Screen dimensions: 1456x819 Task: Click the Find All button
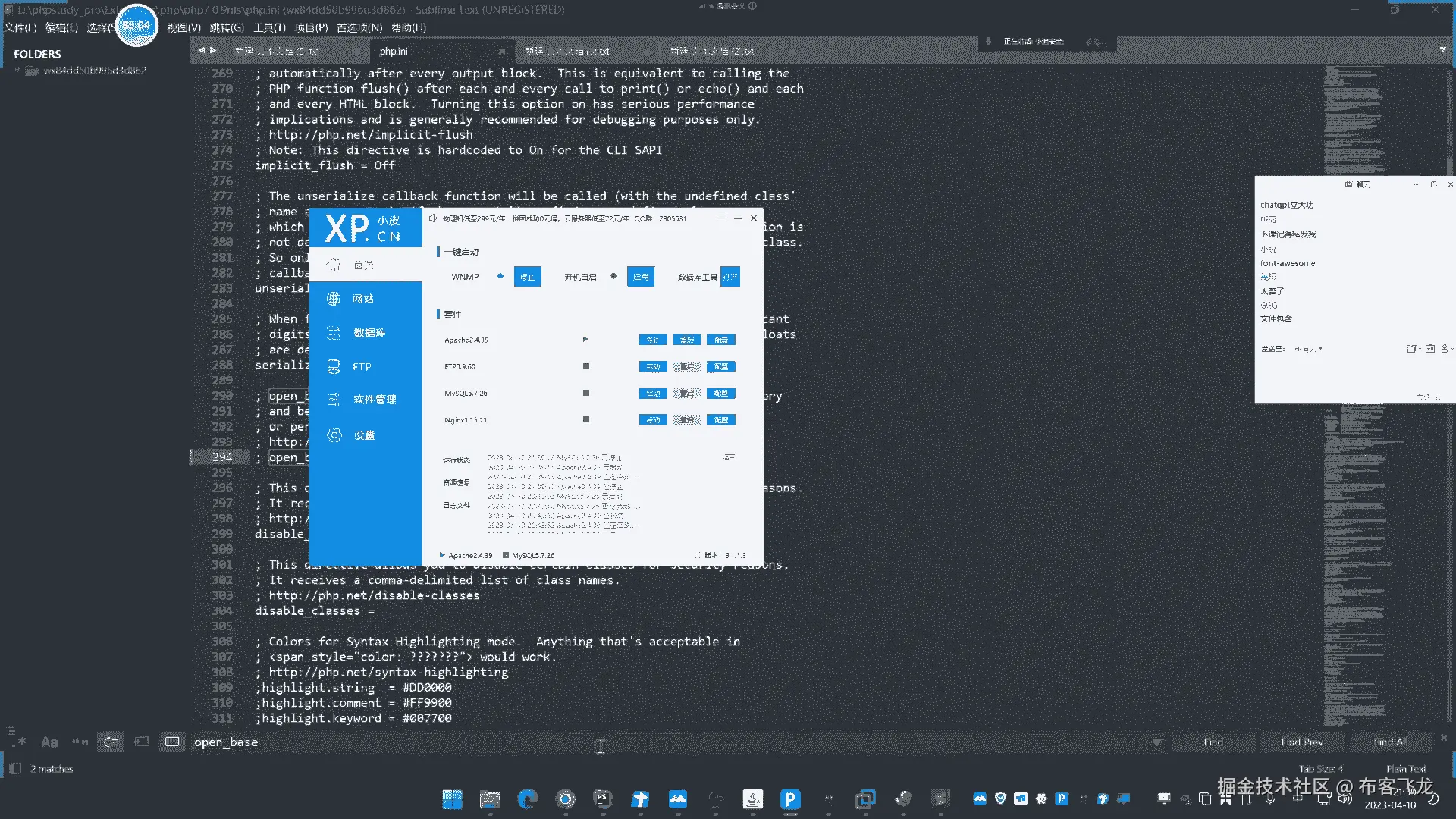[x=1391, y=742]
